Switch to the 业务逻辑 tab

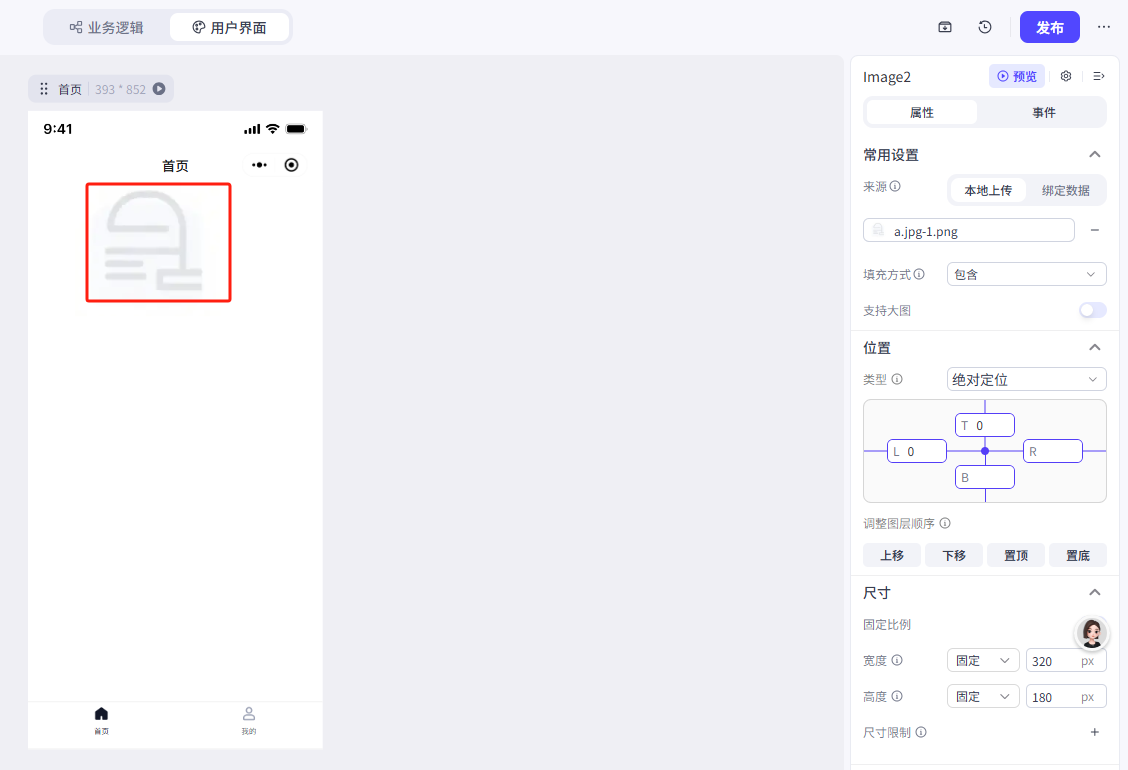(x=106, y=27)
